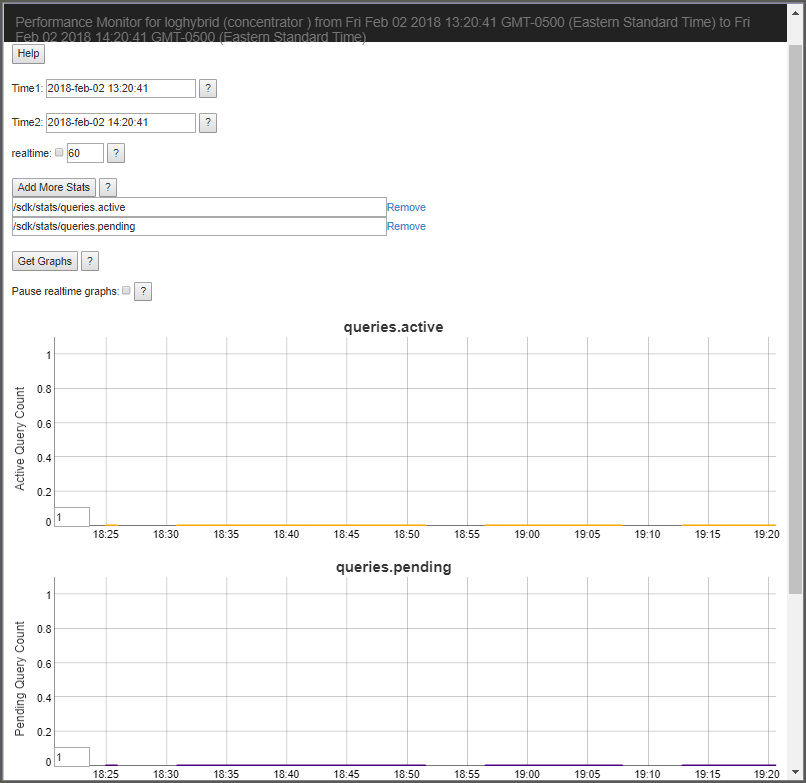Open help for Pause realtime graphs

(142, 291)
